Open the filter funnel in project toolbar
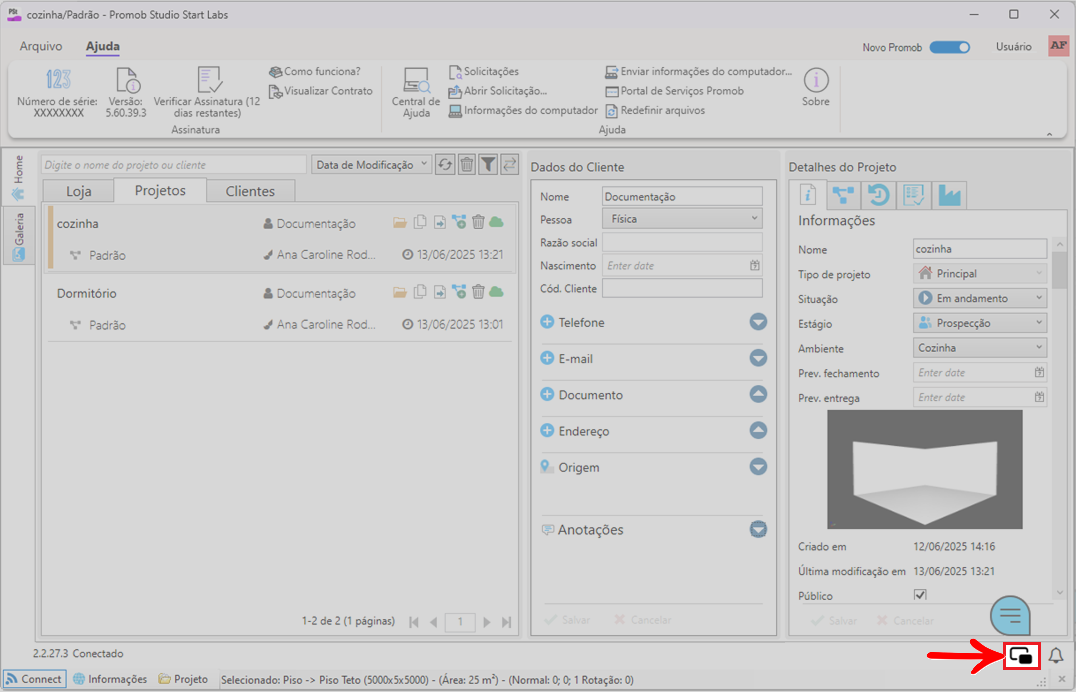1076x692 pixels. [x=488, y=165]
